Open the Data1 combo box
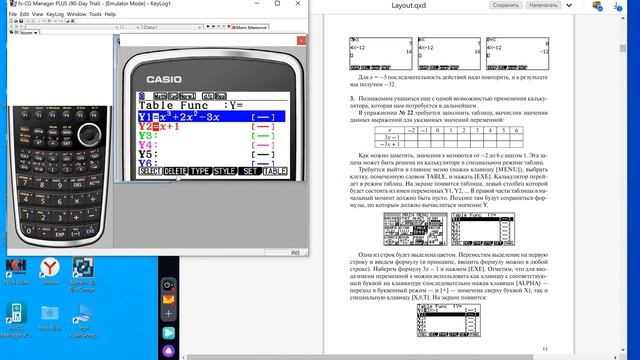 [173, 27]
